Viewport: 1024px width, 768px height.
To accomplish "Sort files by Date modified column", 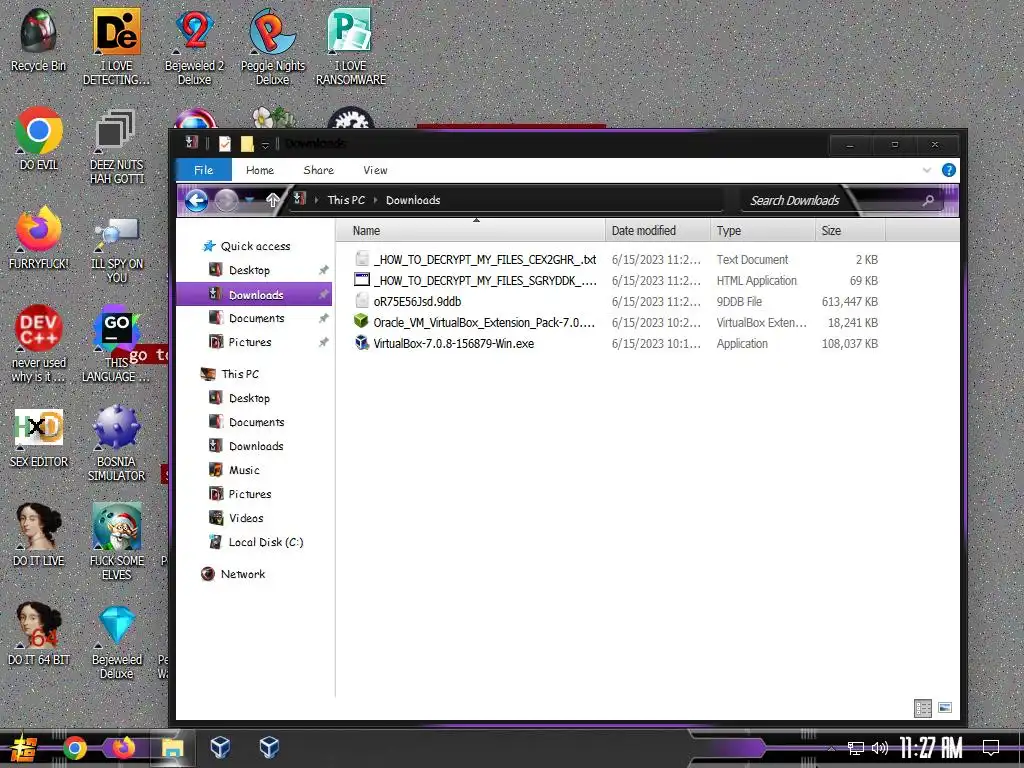I will click(658, 231).
